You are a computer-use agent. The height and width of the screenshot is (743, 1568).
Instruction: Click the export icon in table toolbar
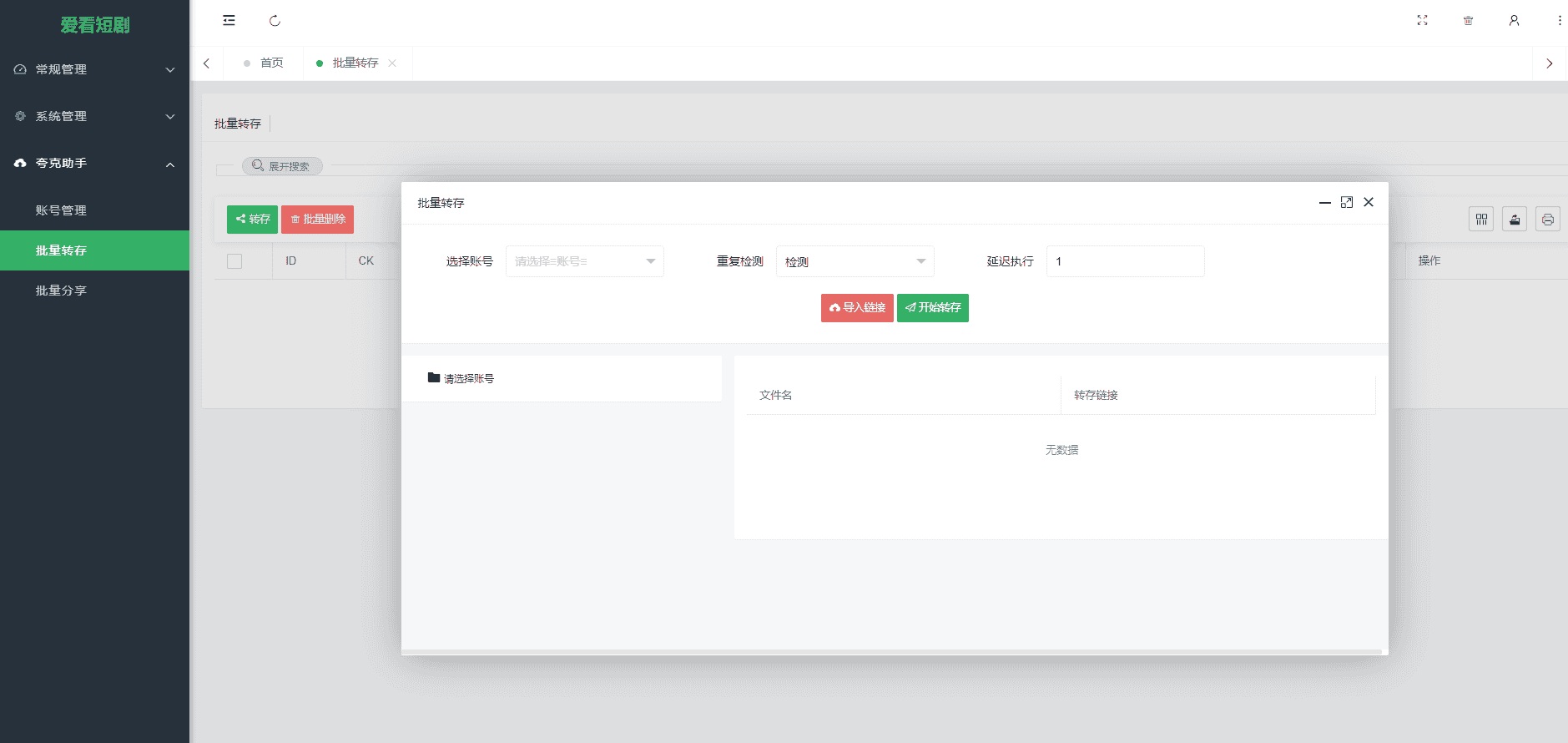click(1515, 219)
